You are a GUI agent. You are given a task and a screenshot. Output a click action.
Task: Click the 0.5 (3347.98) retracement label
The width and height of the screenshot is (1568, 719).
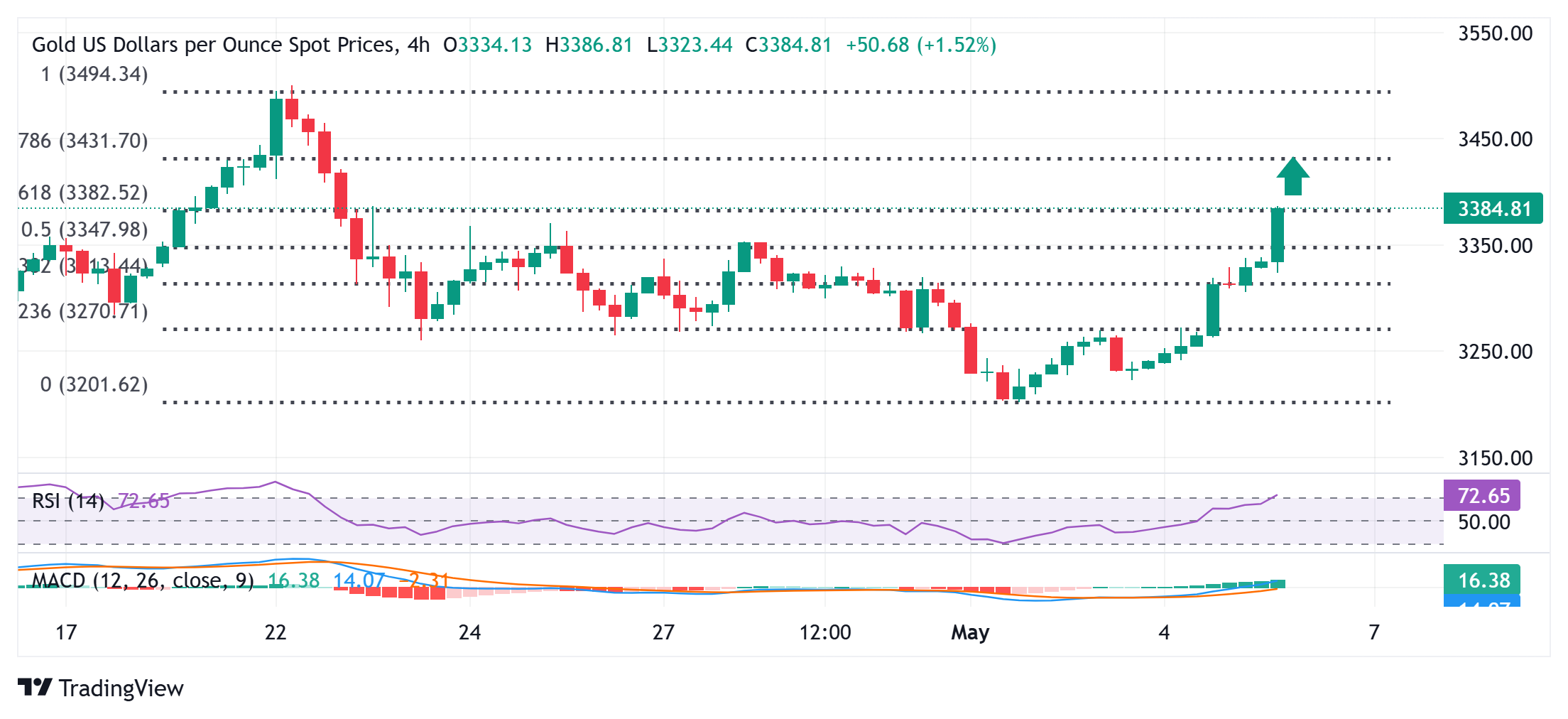click(x=85, y=230)
